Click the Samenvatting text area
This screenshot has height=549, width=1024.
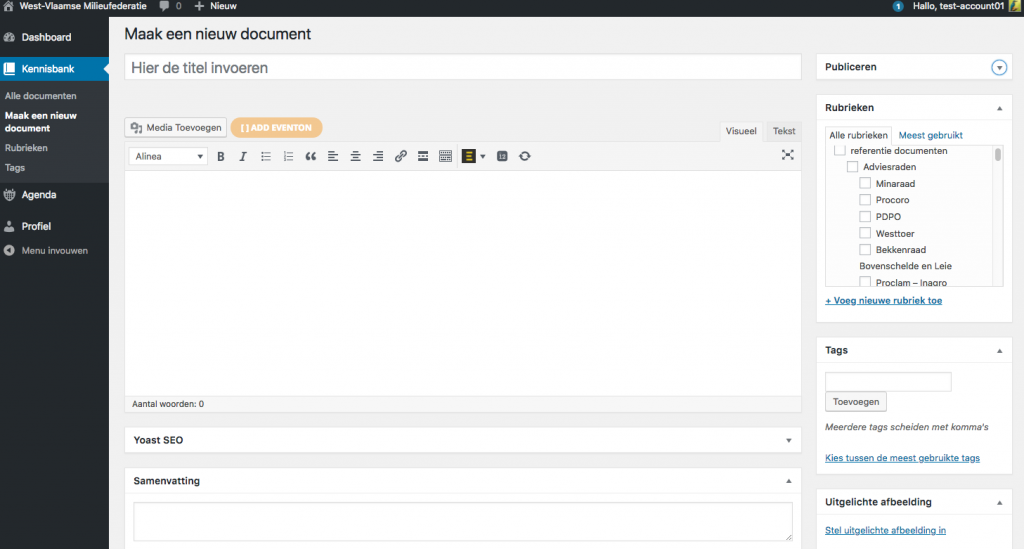point(462,521)
